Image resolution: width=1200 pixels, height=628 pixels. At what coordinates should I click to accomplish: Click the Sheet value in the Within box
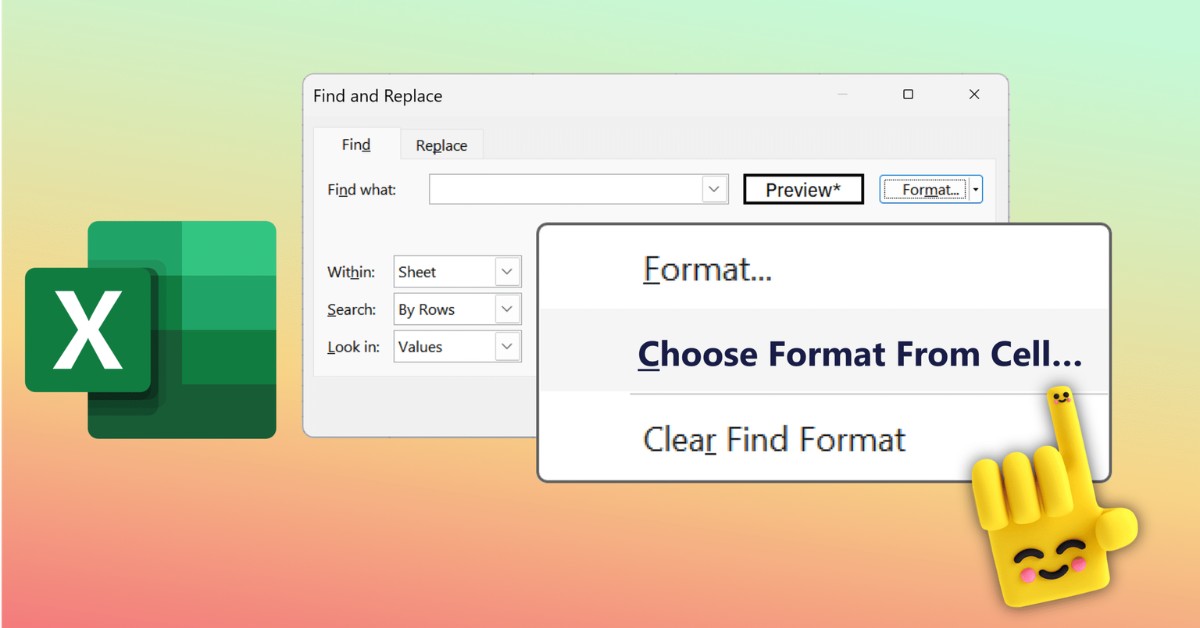coord(444,272)
